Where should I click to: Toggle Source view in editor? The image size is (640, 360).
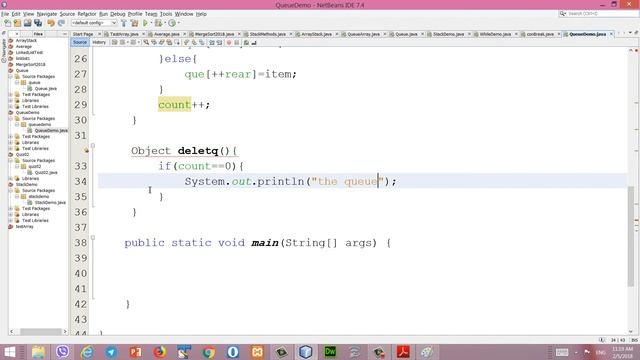(80, 42)
